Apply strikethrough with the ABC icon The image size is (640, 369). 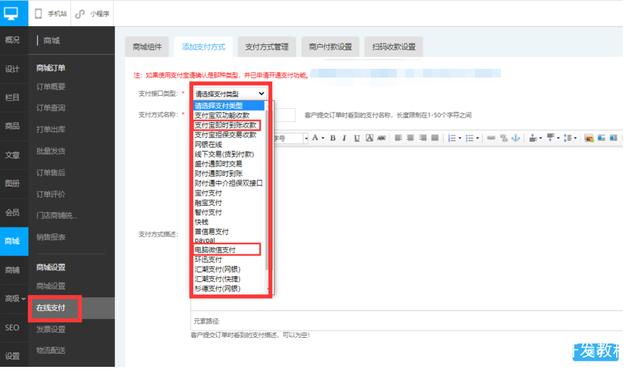381,138
